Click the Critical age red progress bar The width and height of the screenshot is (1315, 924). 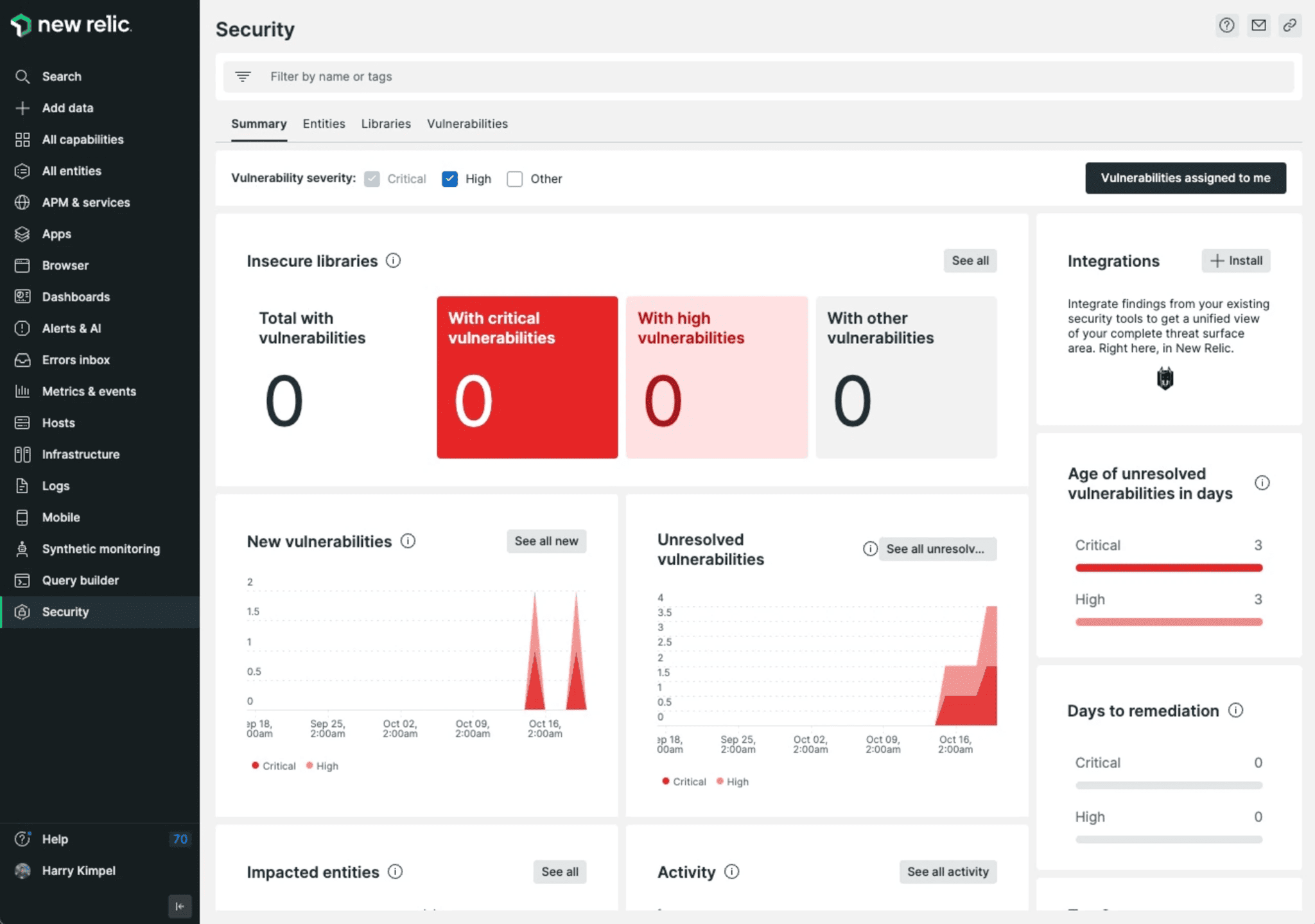[x=1169, y=568]
